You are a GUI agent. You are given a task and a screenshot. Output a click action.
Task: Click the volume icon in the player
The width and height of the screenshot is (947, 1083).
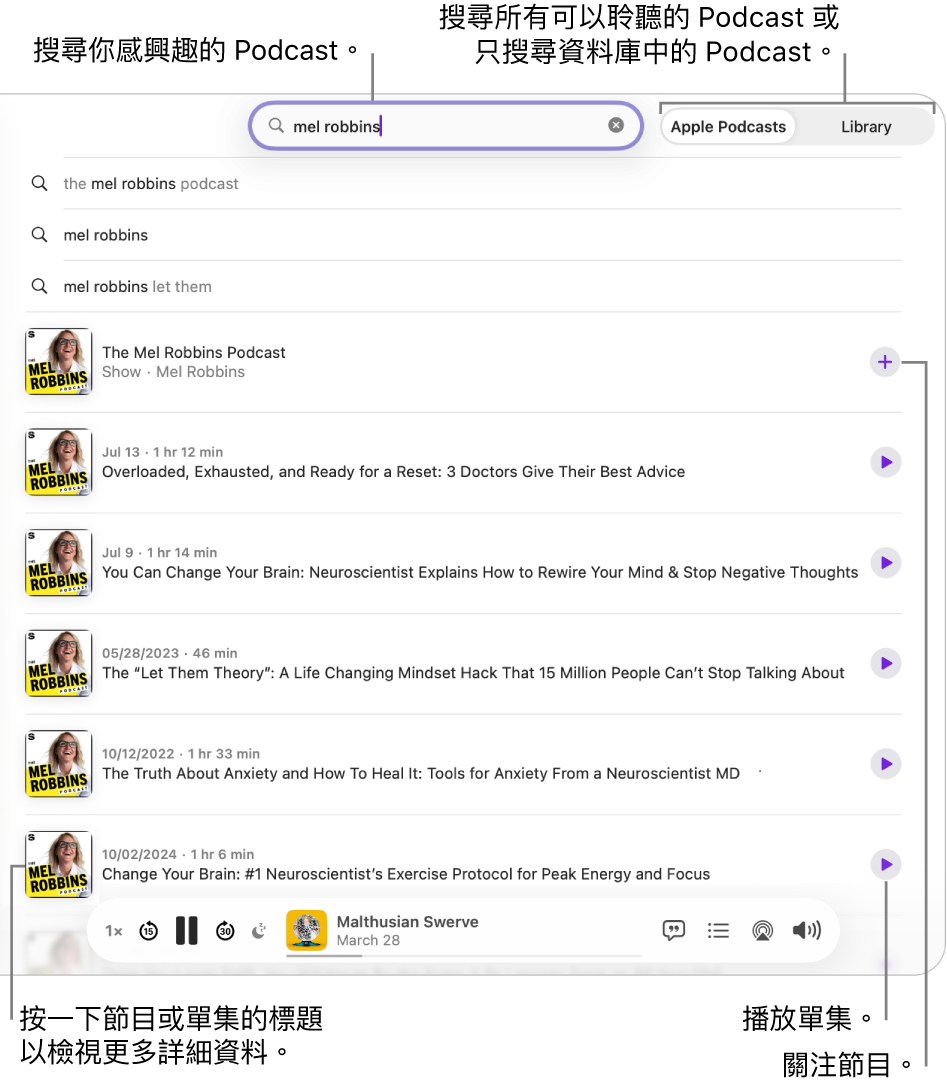[807, 930]
